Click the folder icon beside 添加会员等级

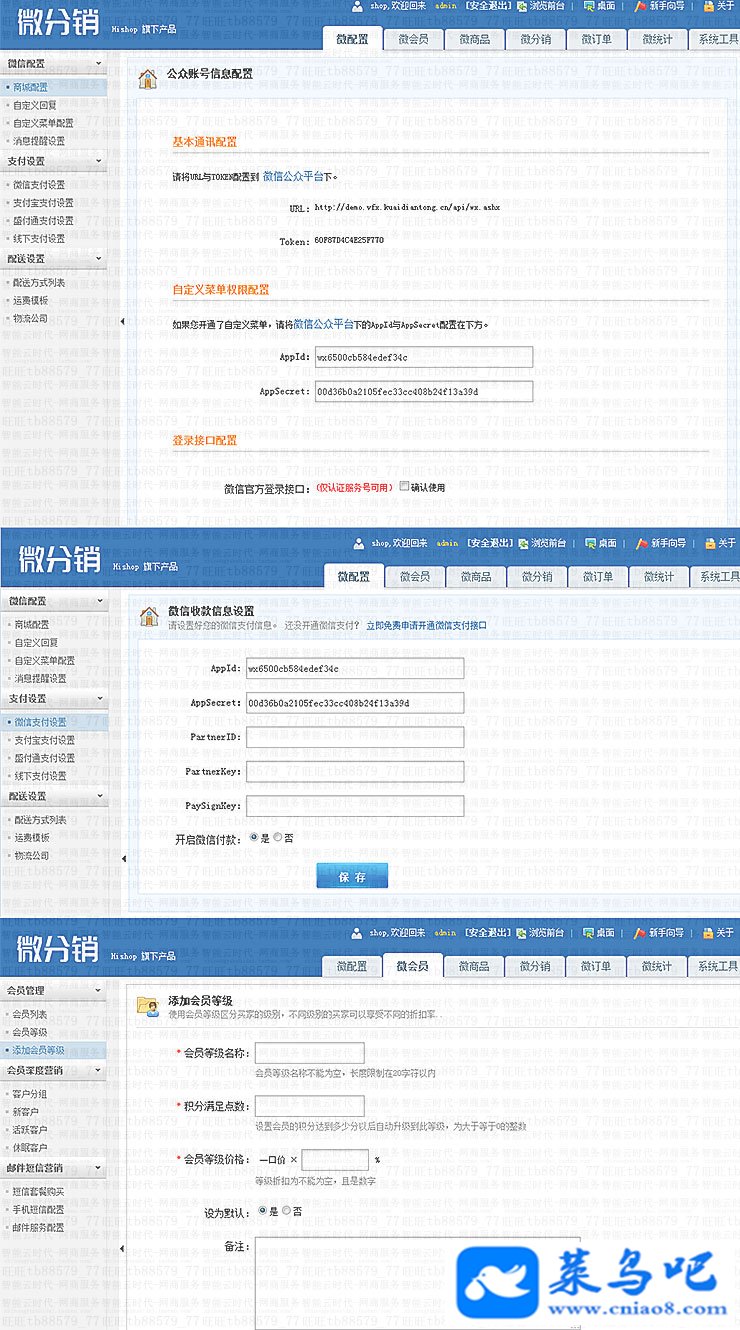tap(147, 1005)
